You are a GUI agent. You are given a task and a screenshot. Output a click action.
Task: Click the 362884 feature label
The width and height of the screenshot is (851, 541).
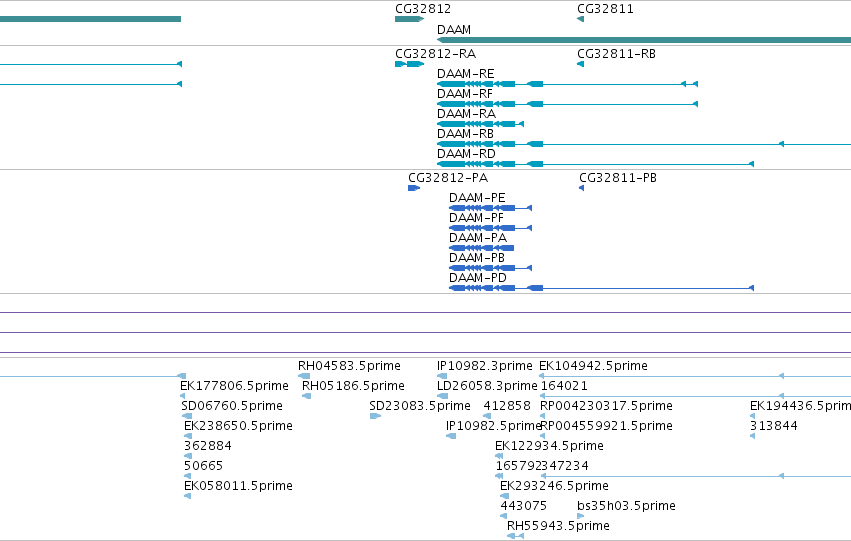[x=207, y=446]
